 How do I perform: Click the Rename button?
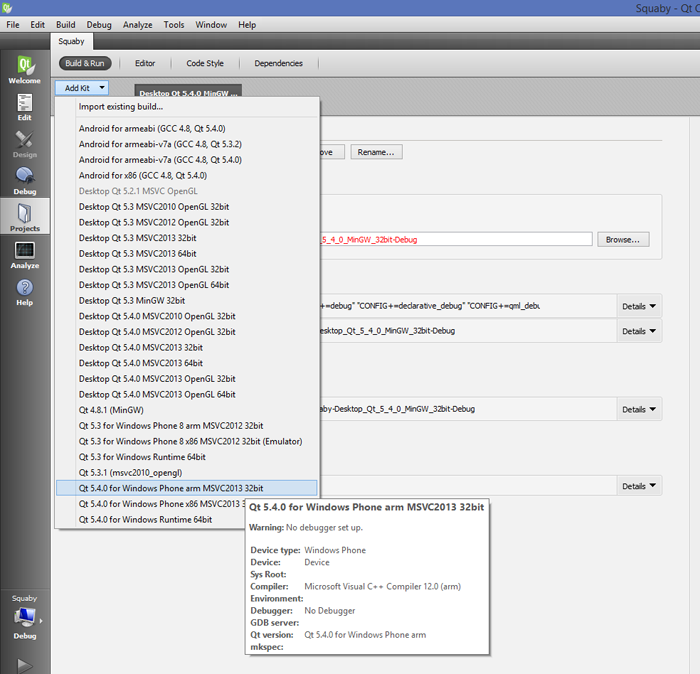click(x=376, y=152)
